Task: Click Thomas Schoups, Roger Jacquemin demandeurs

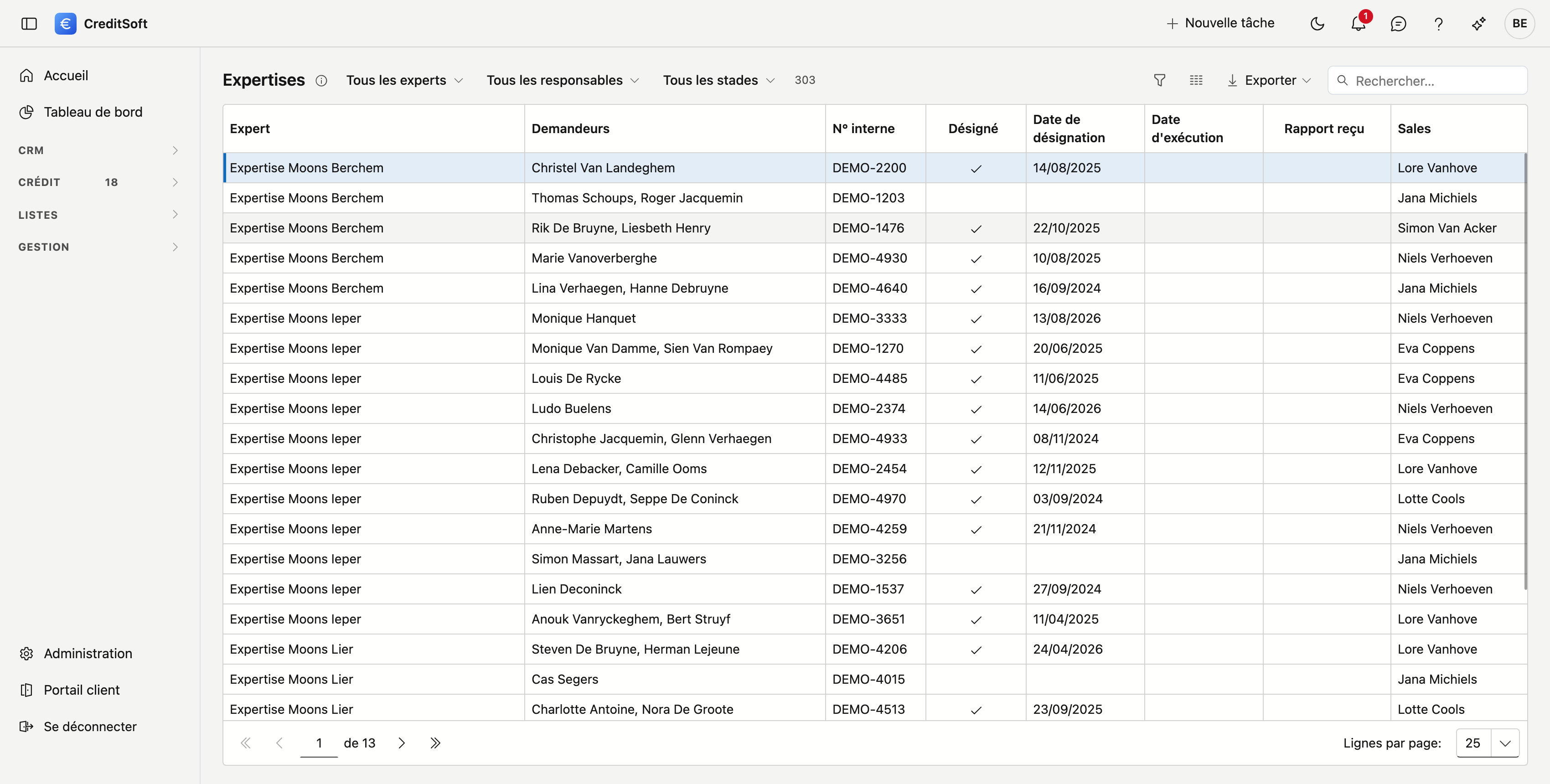Action: (636, 198)
